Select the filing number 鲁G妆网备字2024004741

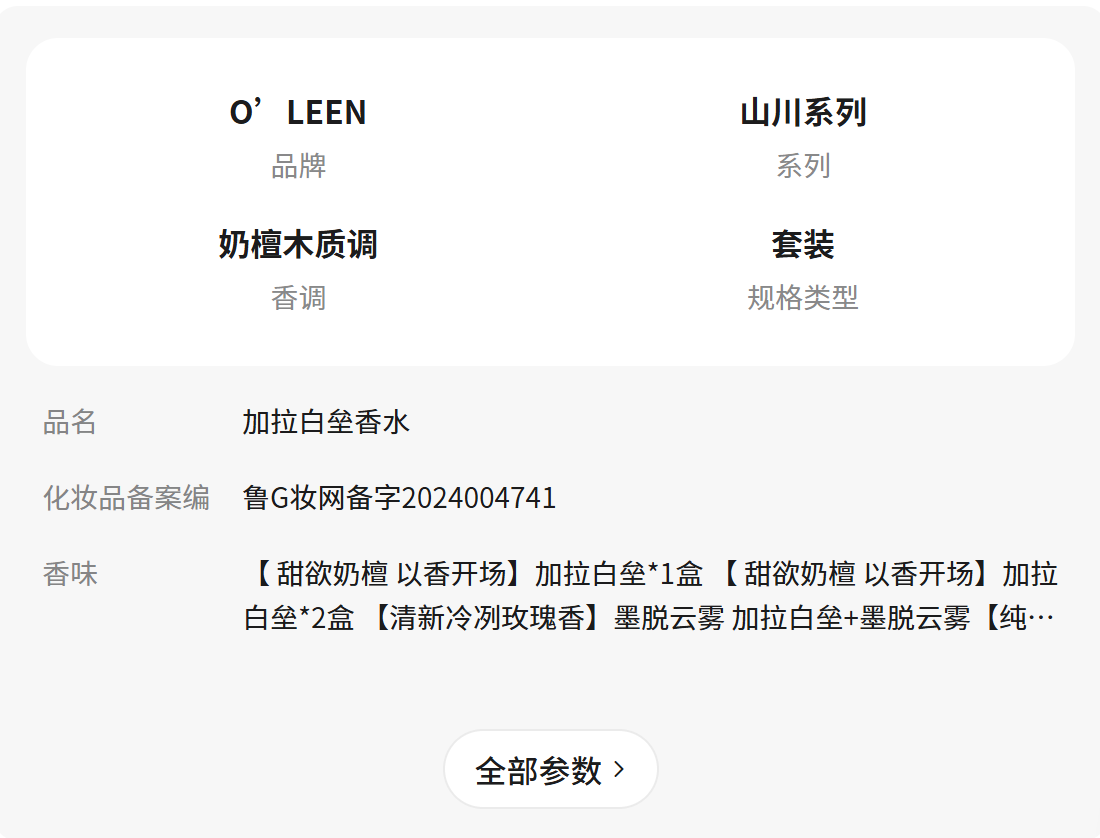(x=399, y=497)
